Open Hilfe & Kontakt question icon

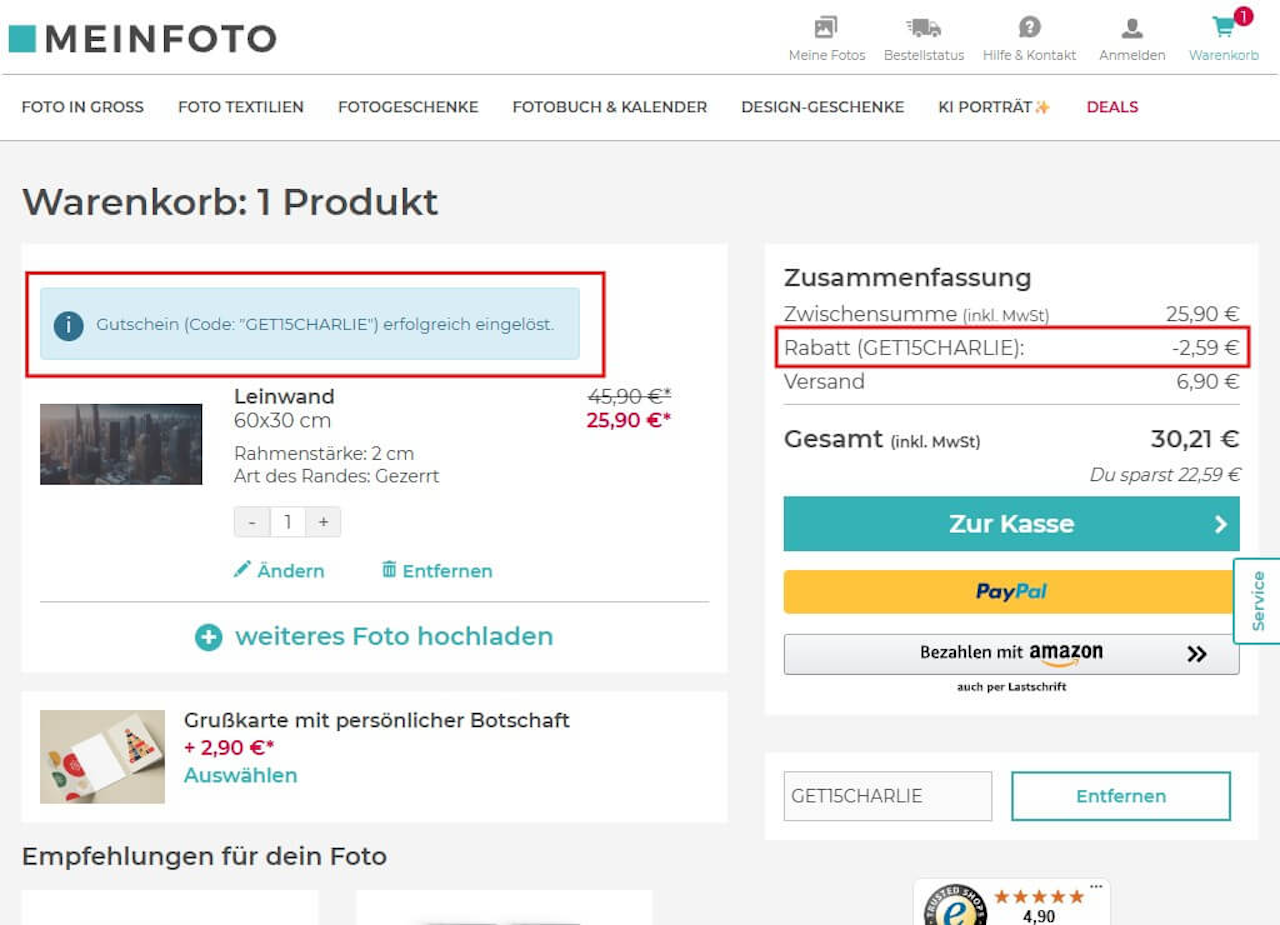click(x=1029, y=27)
